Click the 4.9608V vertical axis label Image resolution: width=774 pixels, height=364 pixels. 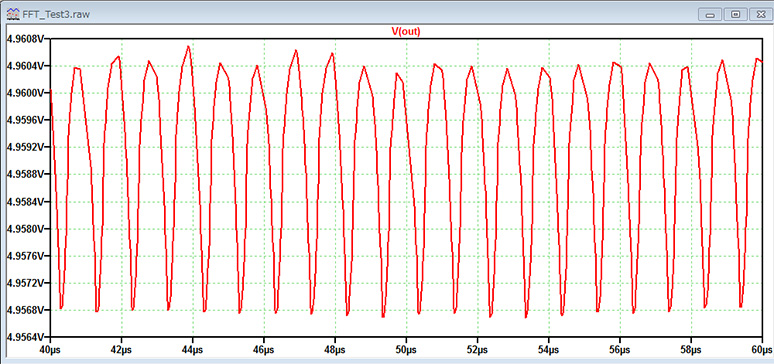(24, 39)
